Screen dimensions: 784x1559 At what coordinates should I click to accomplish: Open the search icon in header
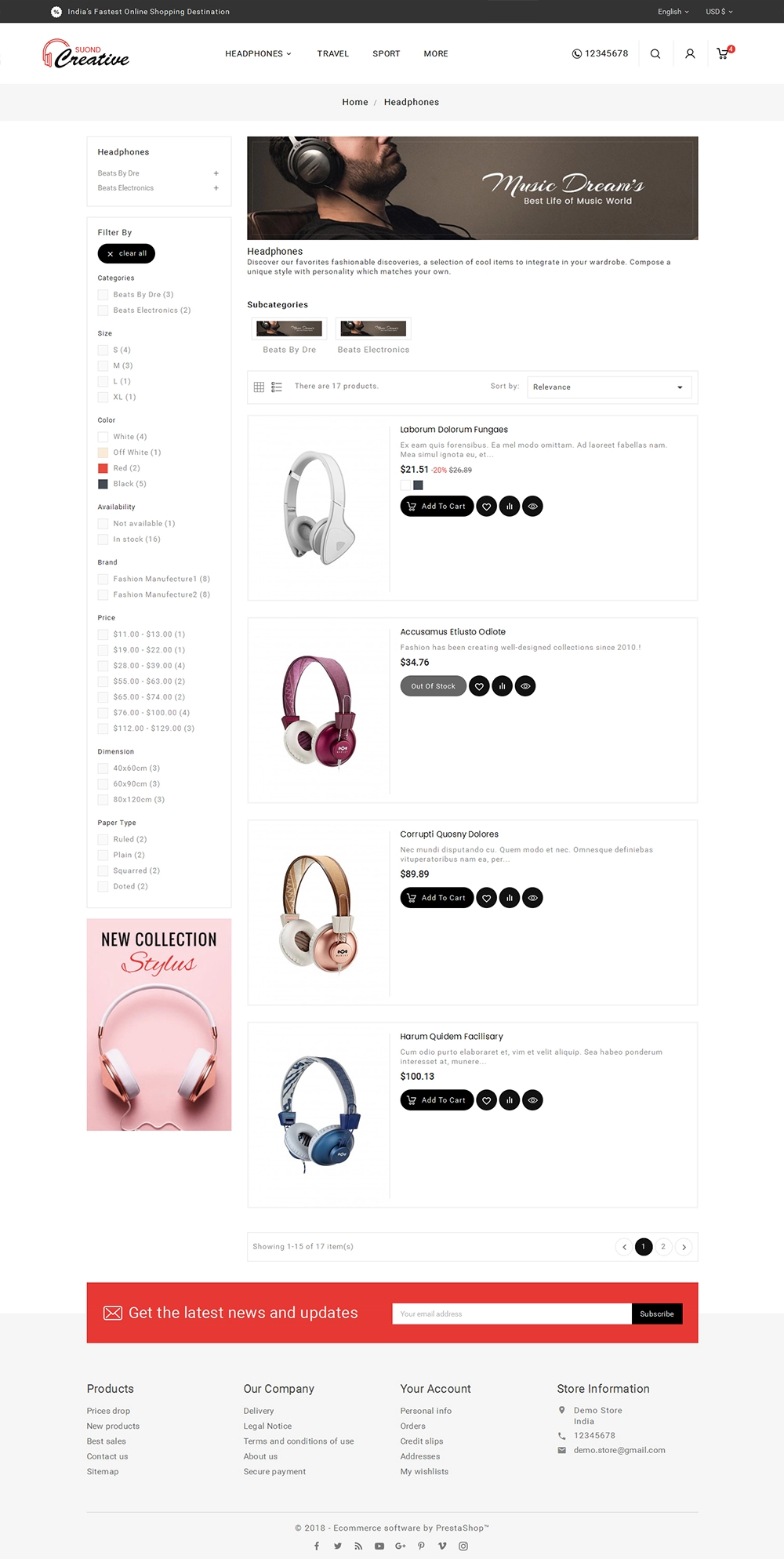[x=655, y=54]
